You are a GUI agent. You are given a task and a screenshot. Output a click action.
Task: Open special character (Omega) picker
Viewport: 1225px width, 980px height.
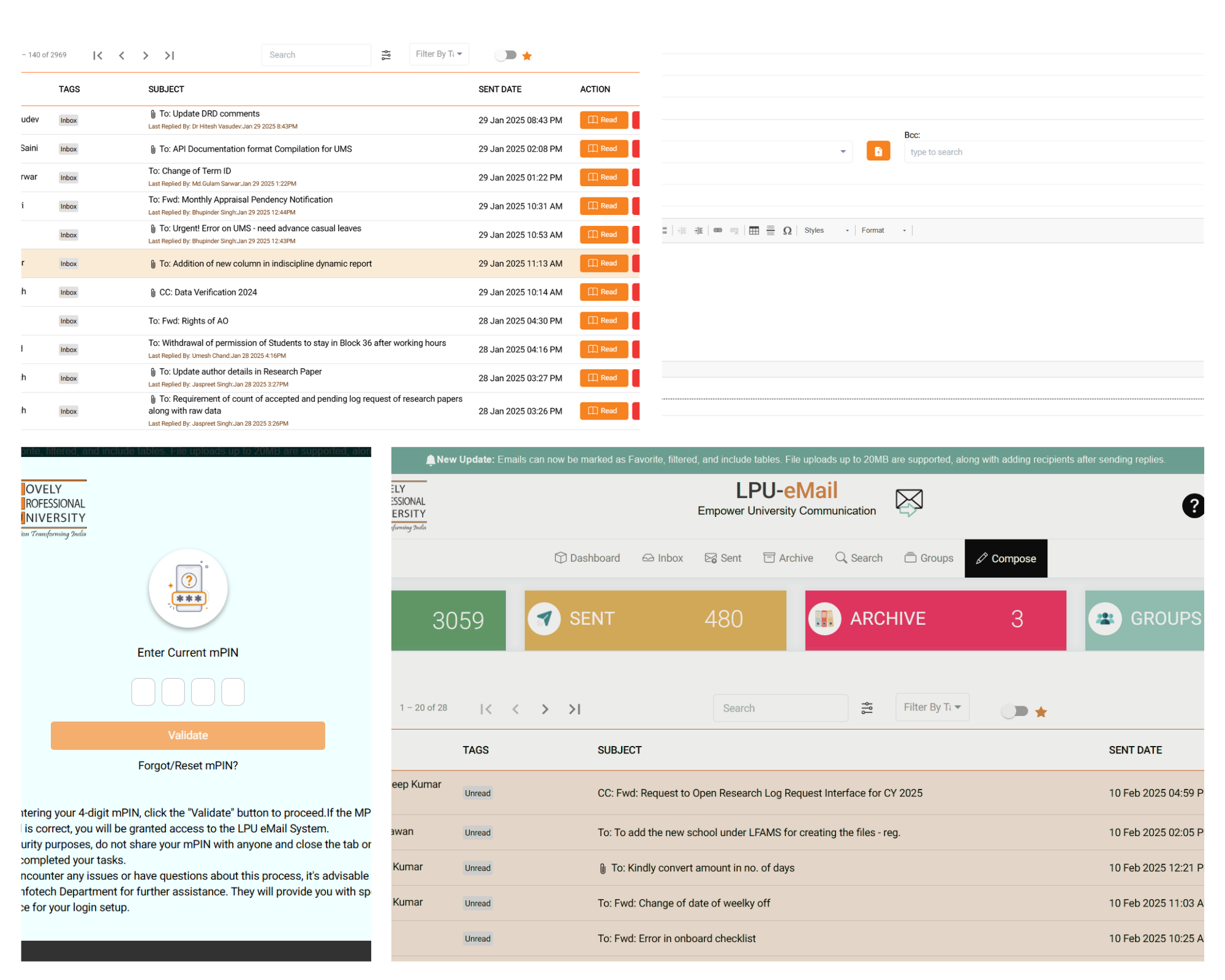787,230
